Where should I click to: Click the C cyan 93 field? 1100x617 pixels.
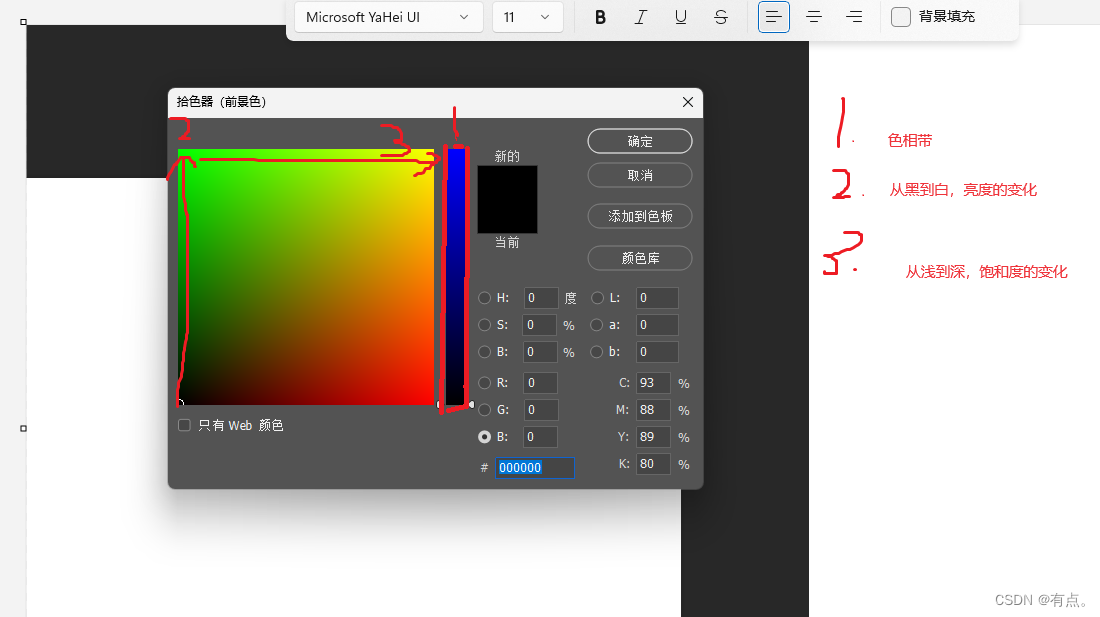point(653,383)
